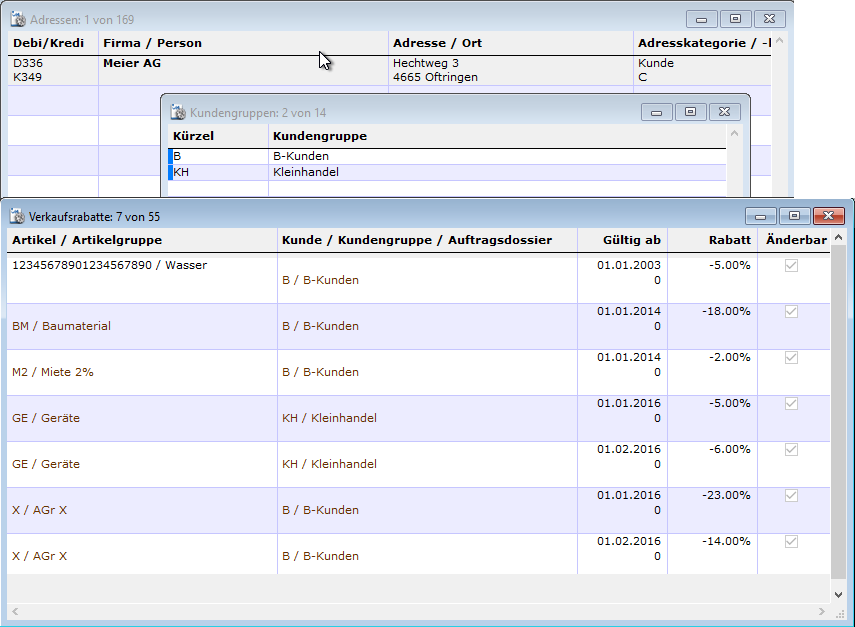Click the Rabatt column header
The width and height of the screenshot is (855, 627).
[x=712, y=240]
